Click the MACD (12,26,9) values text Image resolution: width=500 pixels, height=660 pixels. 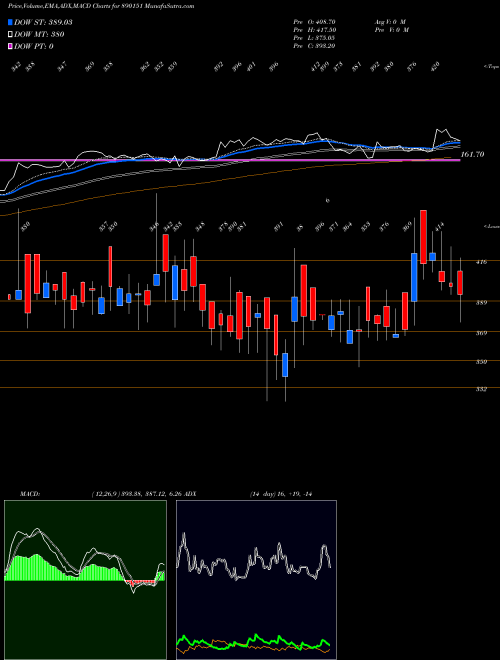point(136,494)
